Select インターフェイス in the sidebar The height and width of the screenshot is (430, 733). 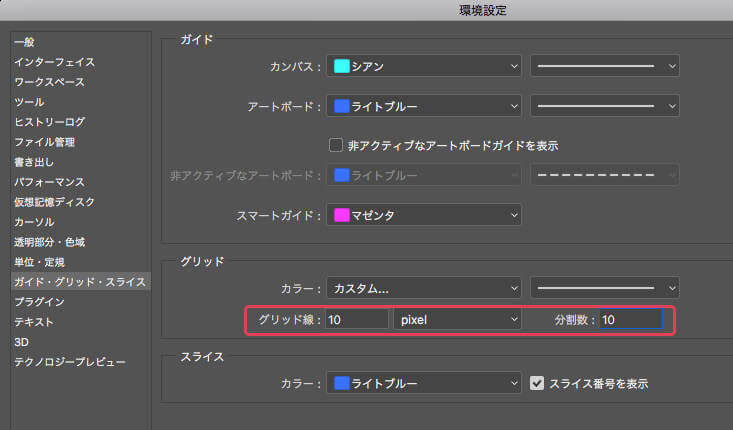pos(54,62)
